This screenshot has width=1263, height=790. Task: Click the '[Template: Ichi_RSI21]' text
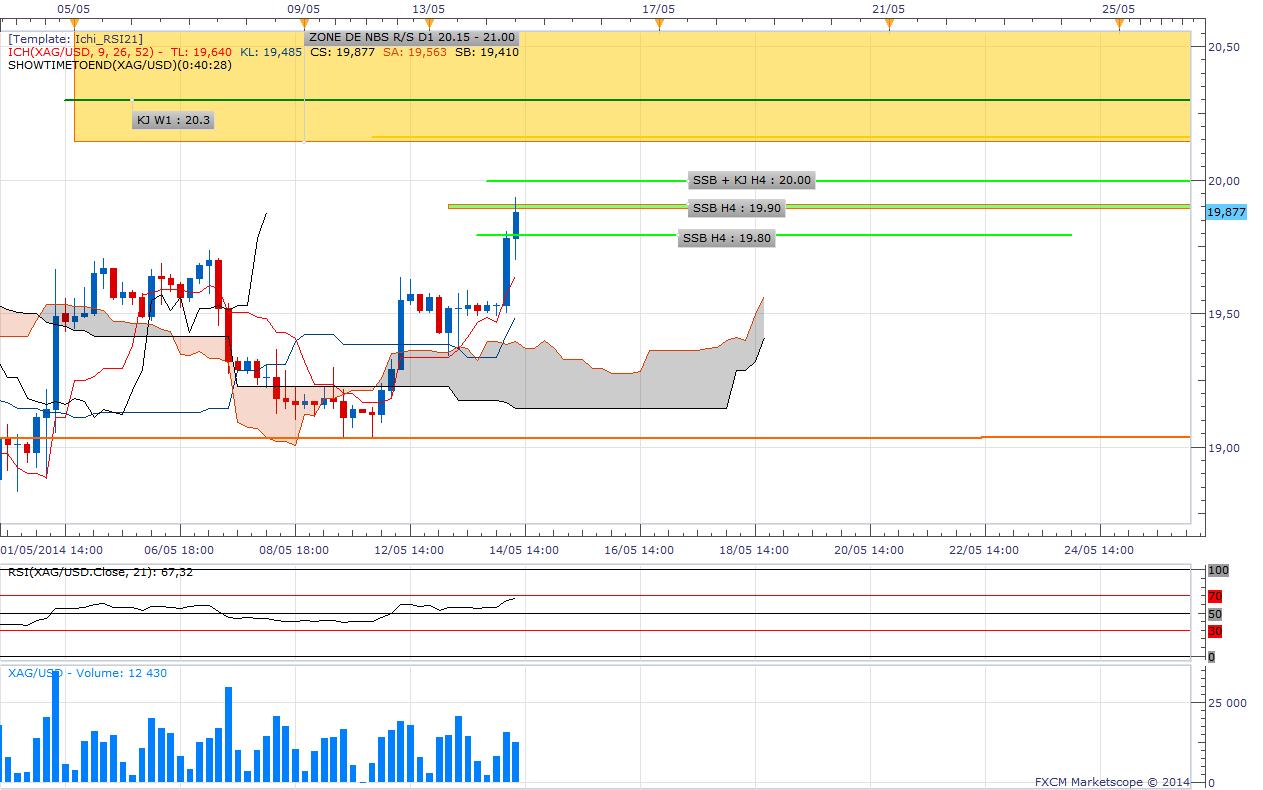pos(75,39)
